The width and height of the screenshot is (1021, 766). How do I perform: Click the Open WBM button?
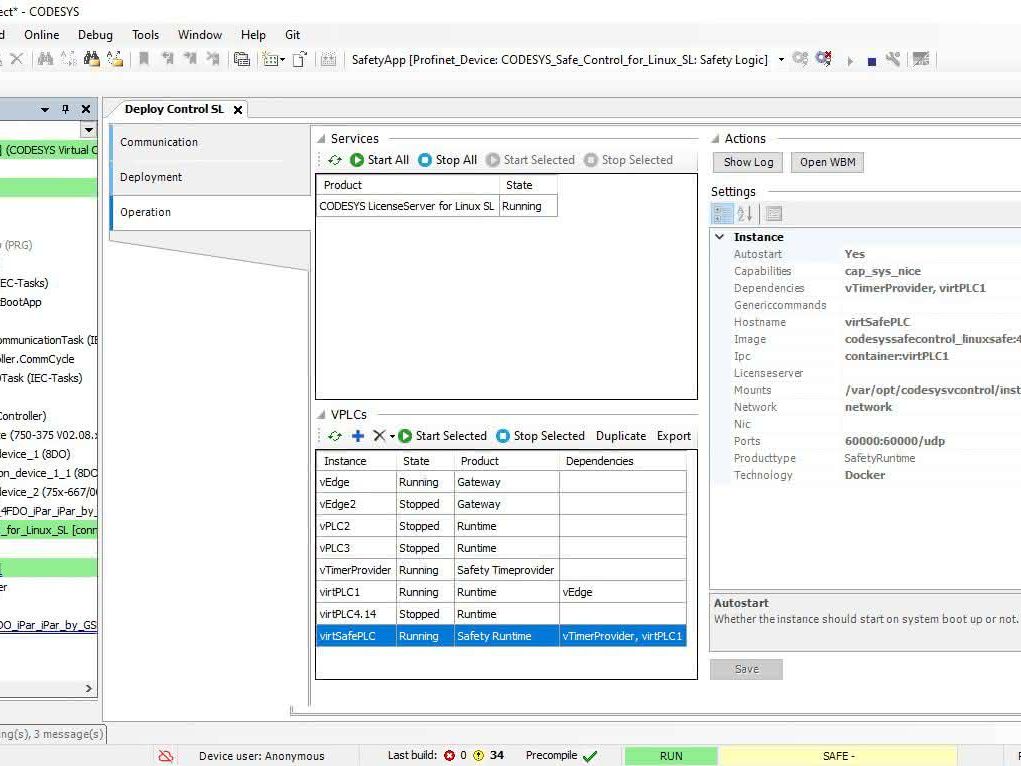point(828,162)
